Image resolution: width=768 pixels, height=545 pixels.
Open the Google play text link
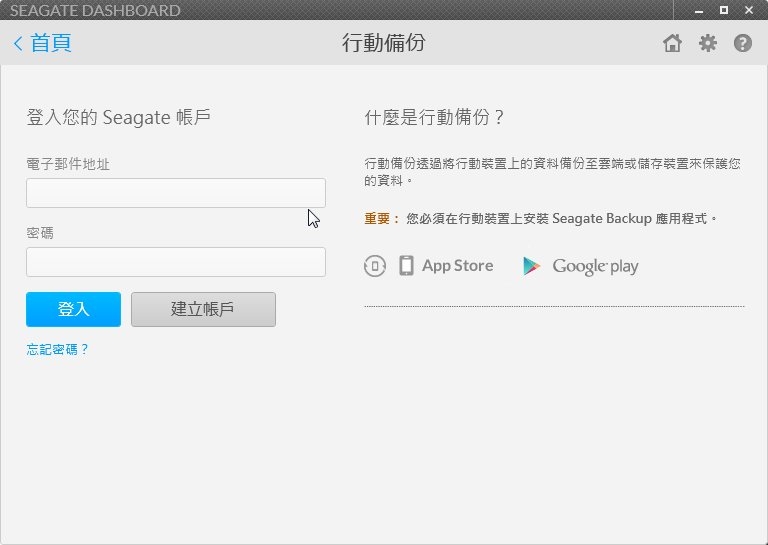595,266
